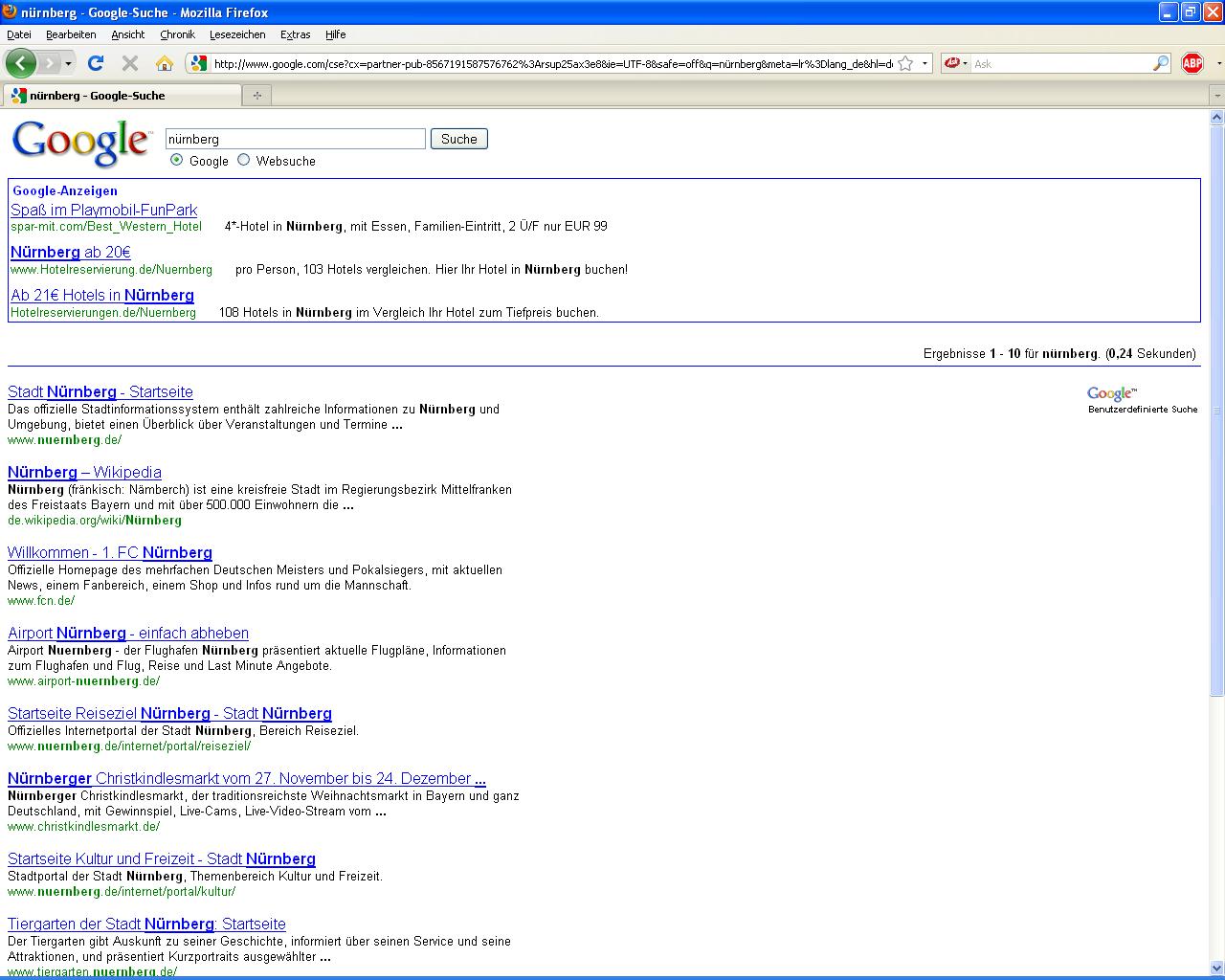Open the list all tabs dropdown
This screenshot has height=980, width=1225.
click(1216, 96)
